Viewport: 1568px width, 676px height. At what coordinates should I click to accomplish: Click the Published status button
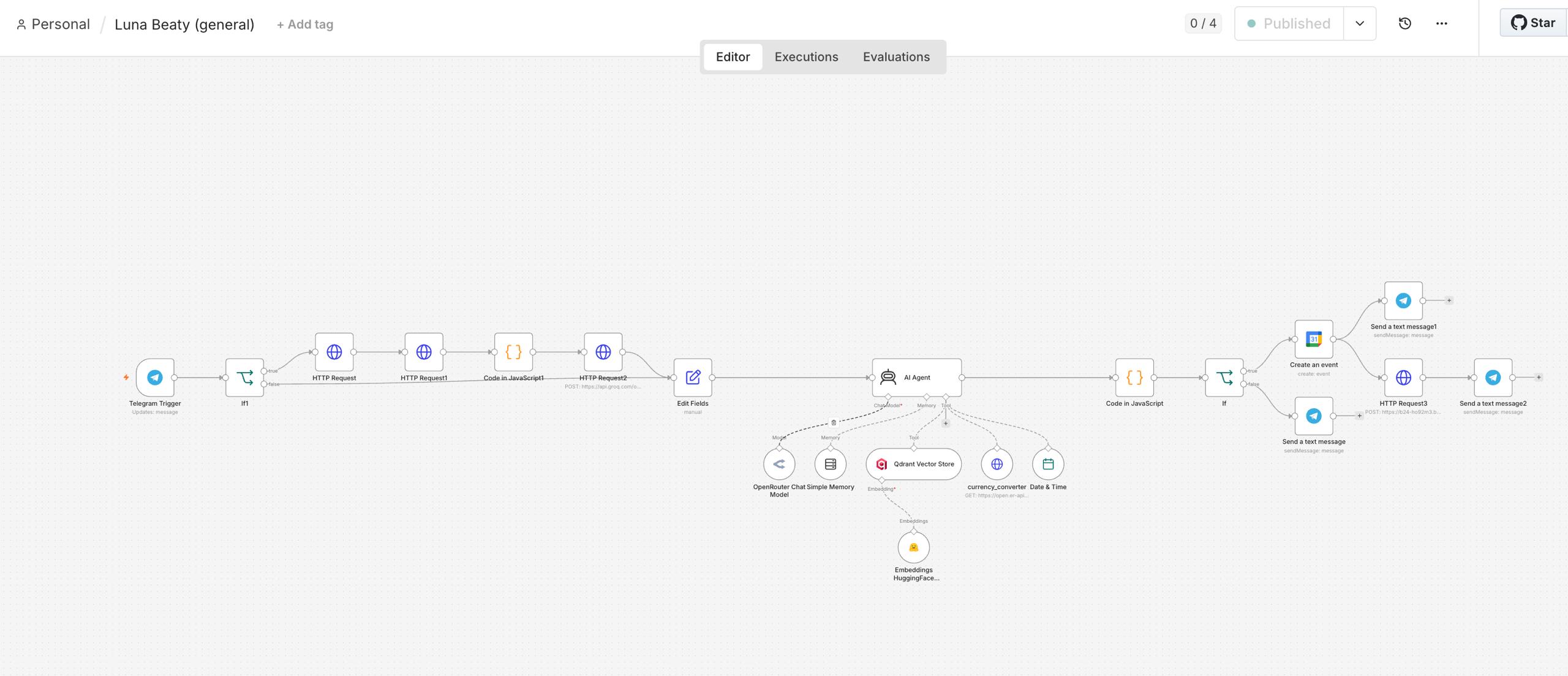click(x=1289, y=23)
